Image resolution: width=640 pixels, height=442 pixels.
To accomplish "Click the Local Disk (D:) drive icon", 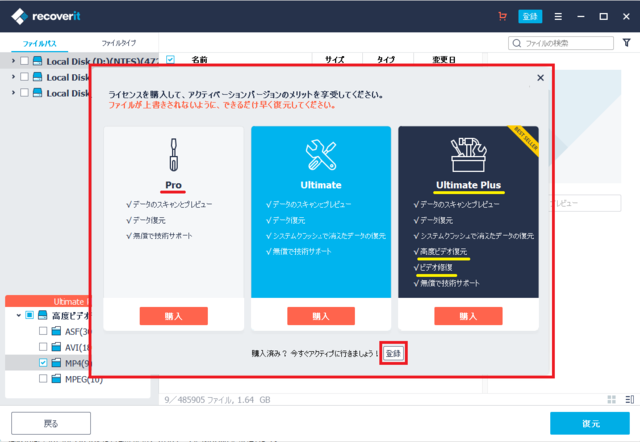I will click(x=38, y=61).
